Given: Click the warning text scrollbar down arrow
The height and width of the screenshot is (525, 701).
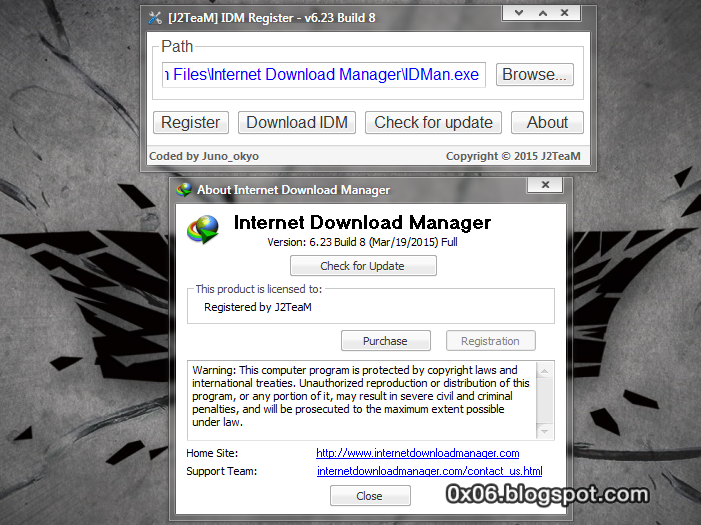Looking at the screenshot, I should click(x=545, y=432).
